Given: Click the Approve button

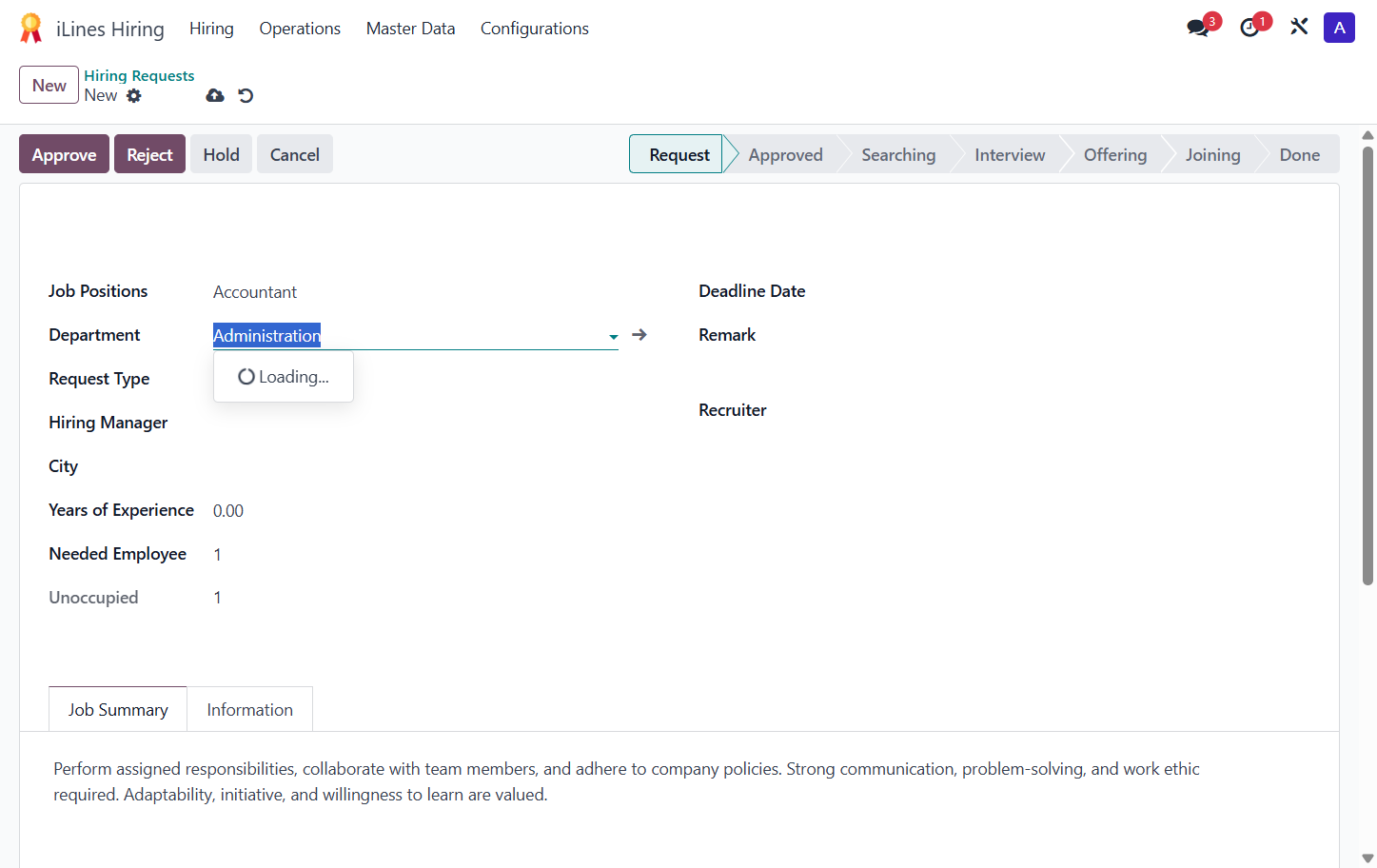Looking at the screenshot, I should point(64,154).
